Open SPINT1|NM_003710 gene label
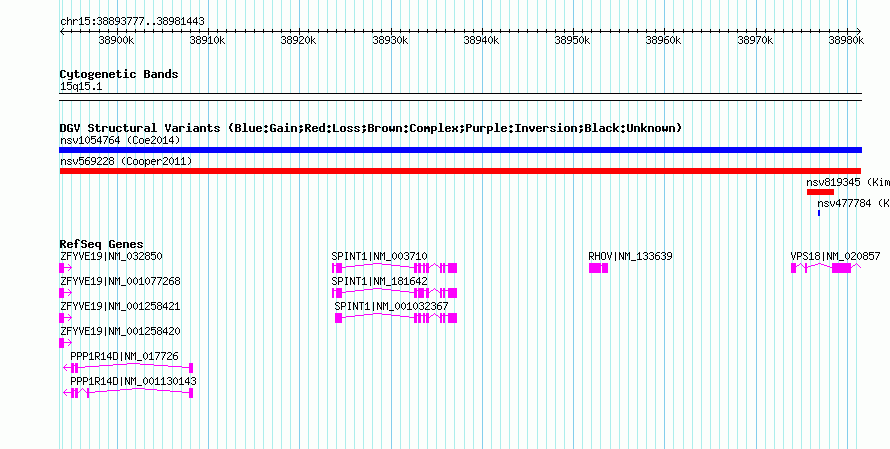 click(380, 256)
